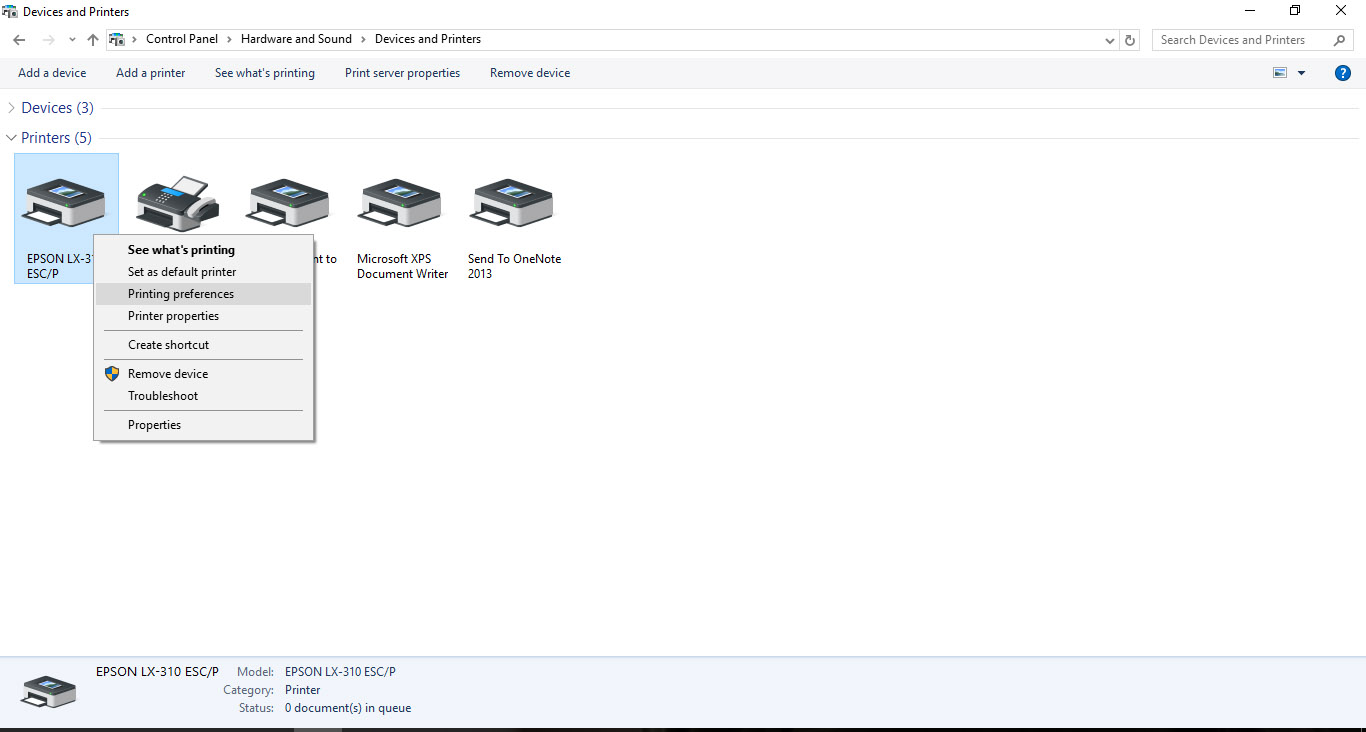Open the chevron after Control Panel breadcrumb
Viewport: 1366px width, 732px height.
tap(229, 39)
